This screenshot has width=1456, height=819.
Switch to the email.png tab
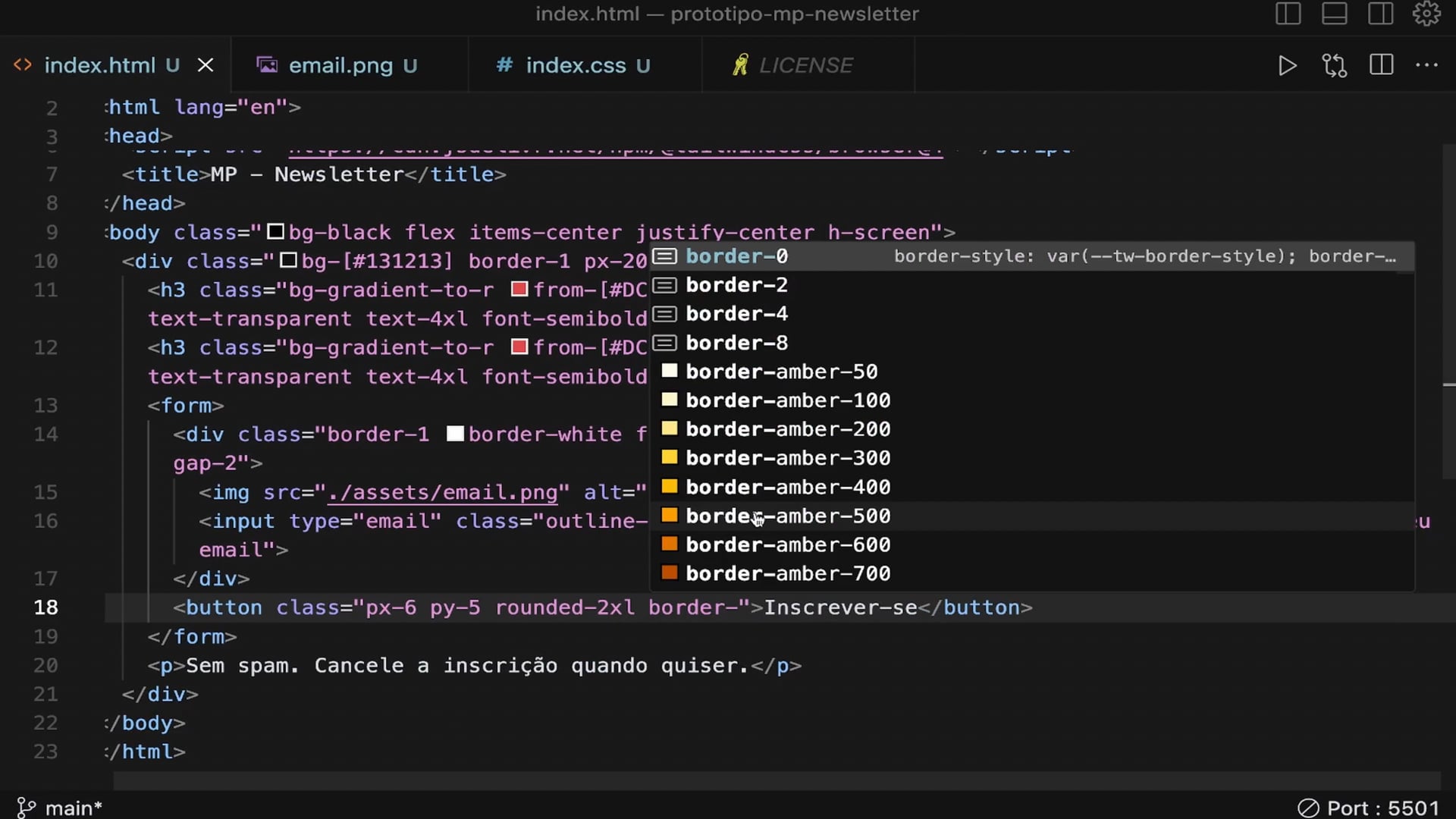click(x=350, y=65)
